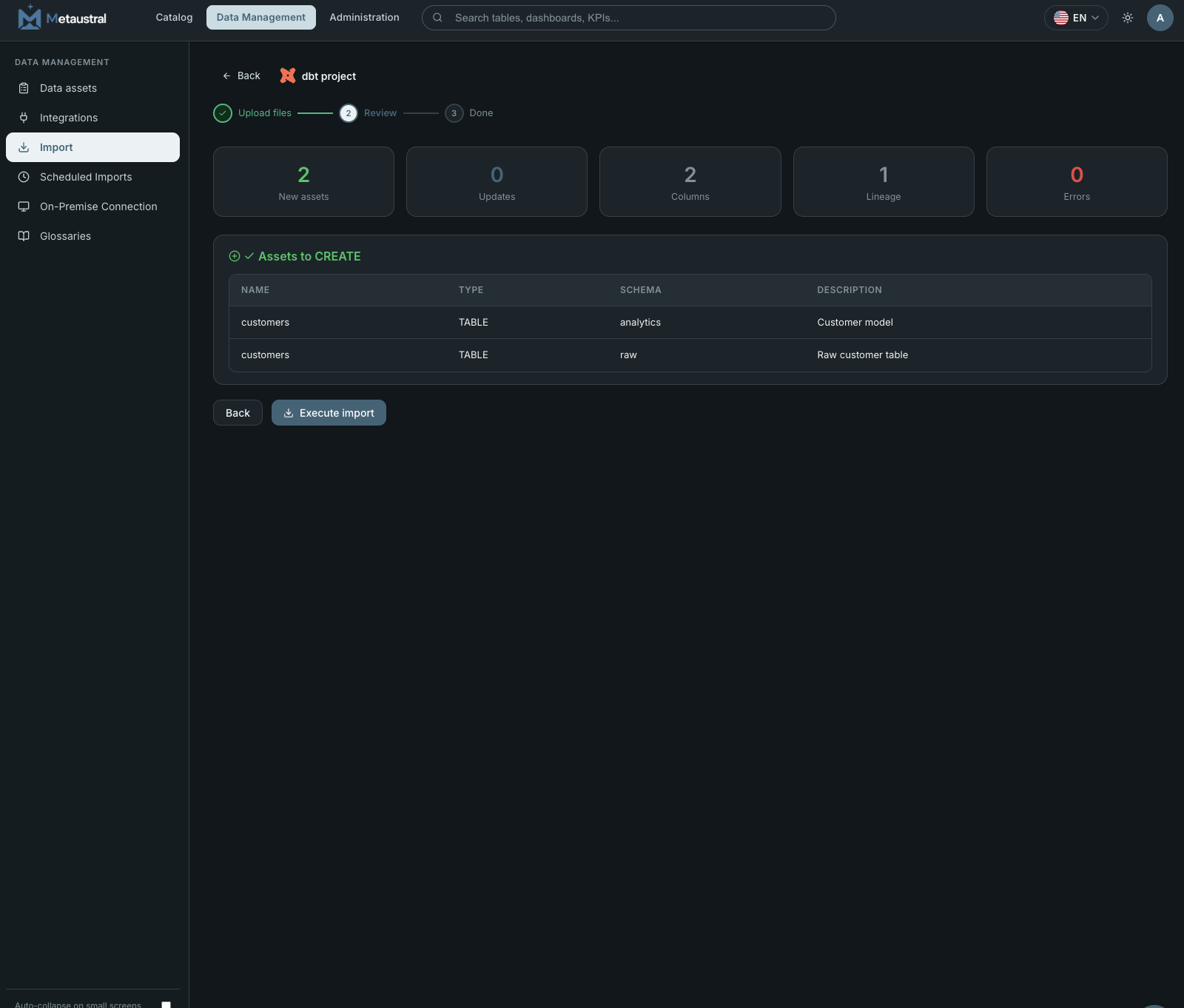This screenshot has height=1008, width=1184.
Task: Open Integrations from the sidebar
Action: (x=92, y=118)
